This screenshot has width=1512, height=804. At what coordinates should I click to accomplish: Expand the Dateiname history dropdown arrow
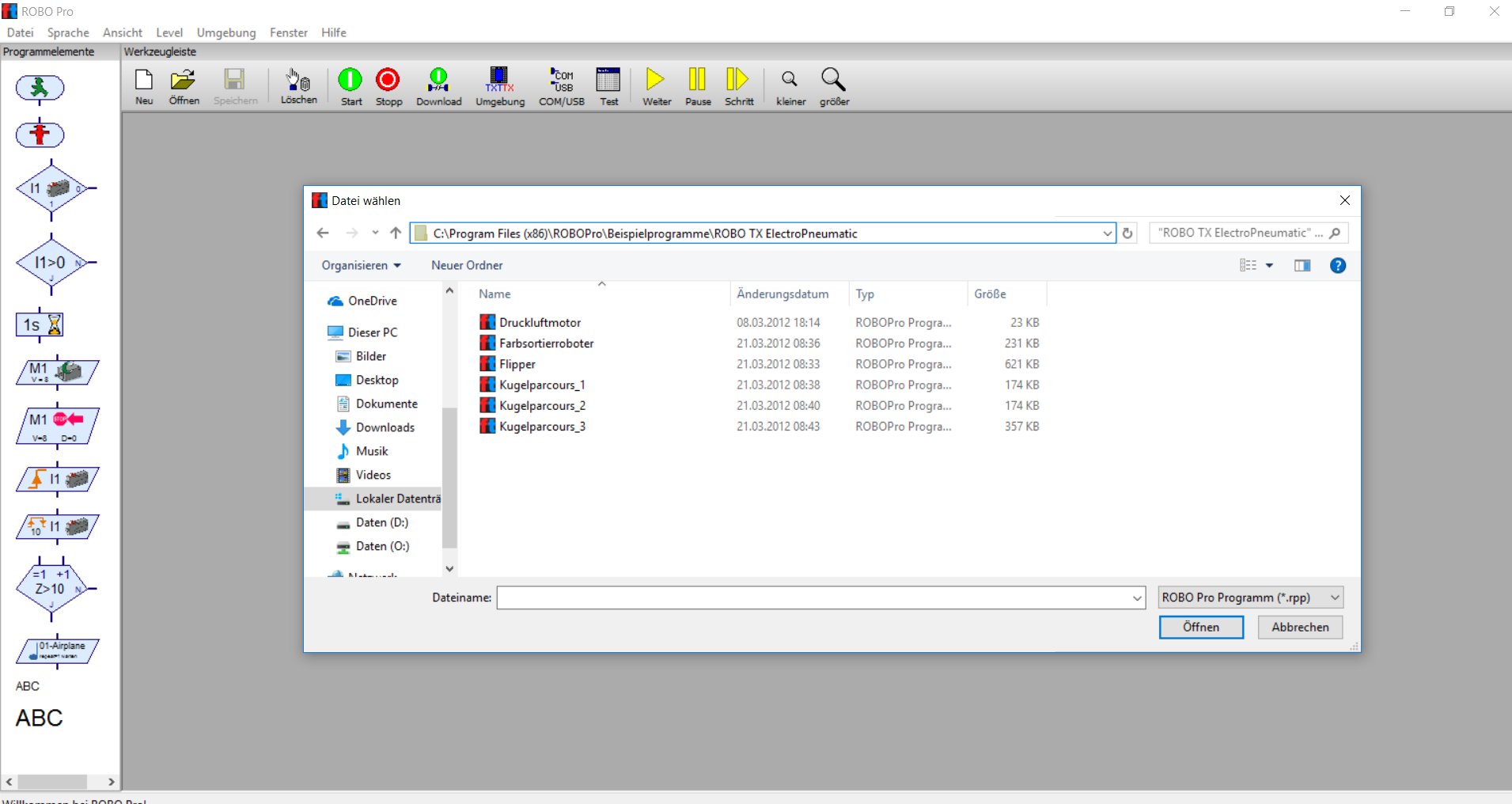click(x=1137, y=598)
